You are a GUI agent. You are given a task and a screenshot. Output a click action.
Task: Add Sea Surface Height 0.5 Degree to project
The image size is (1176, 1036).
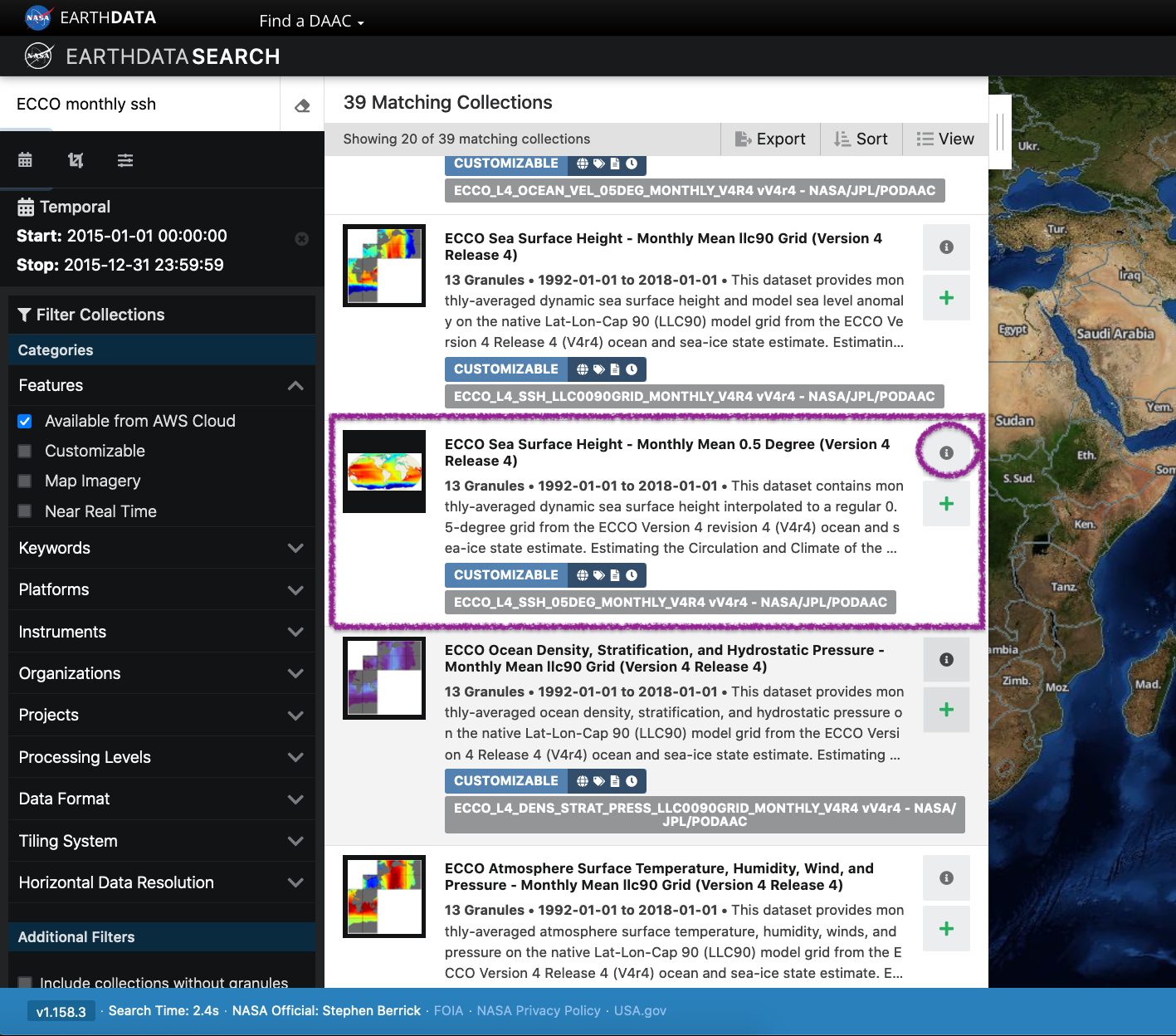[x=946, y=504]
